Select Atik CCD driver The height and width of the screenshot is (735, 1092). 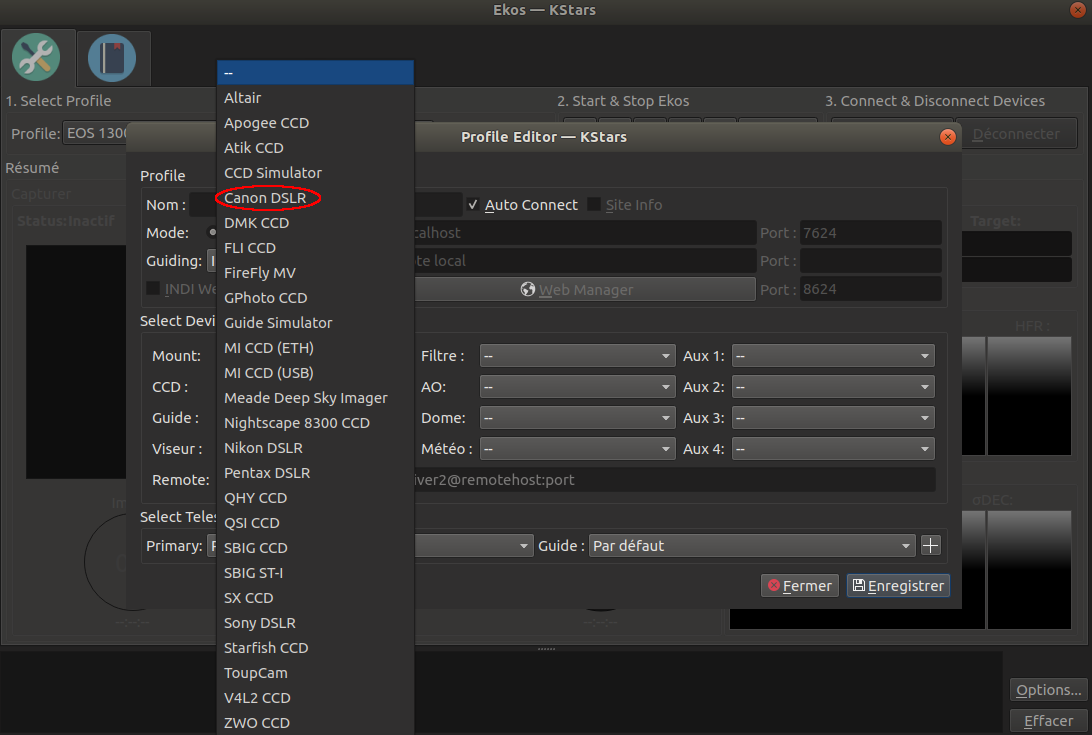tap(315, 148)
